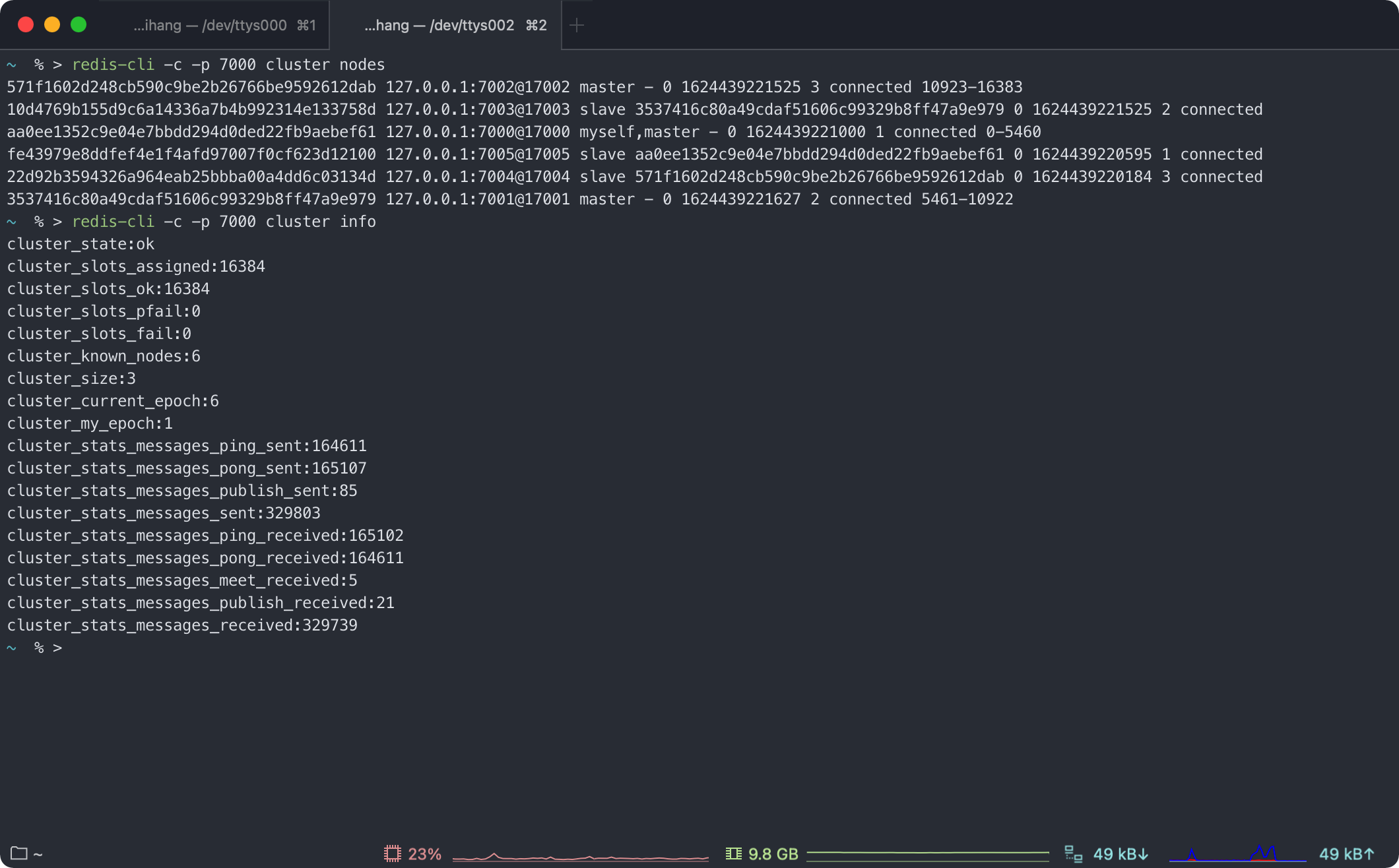This screenshot has width=1399, height=868.
Task: Click slot range 5461-10922
Action: [967, 199]
